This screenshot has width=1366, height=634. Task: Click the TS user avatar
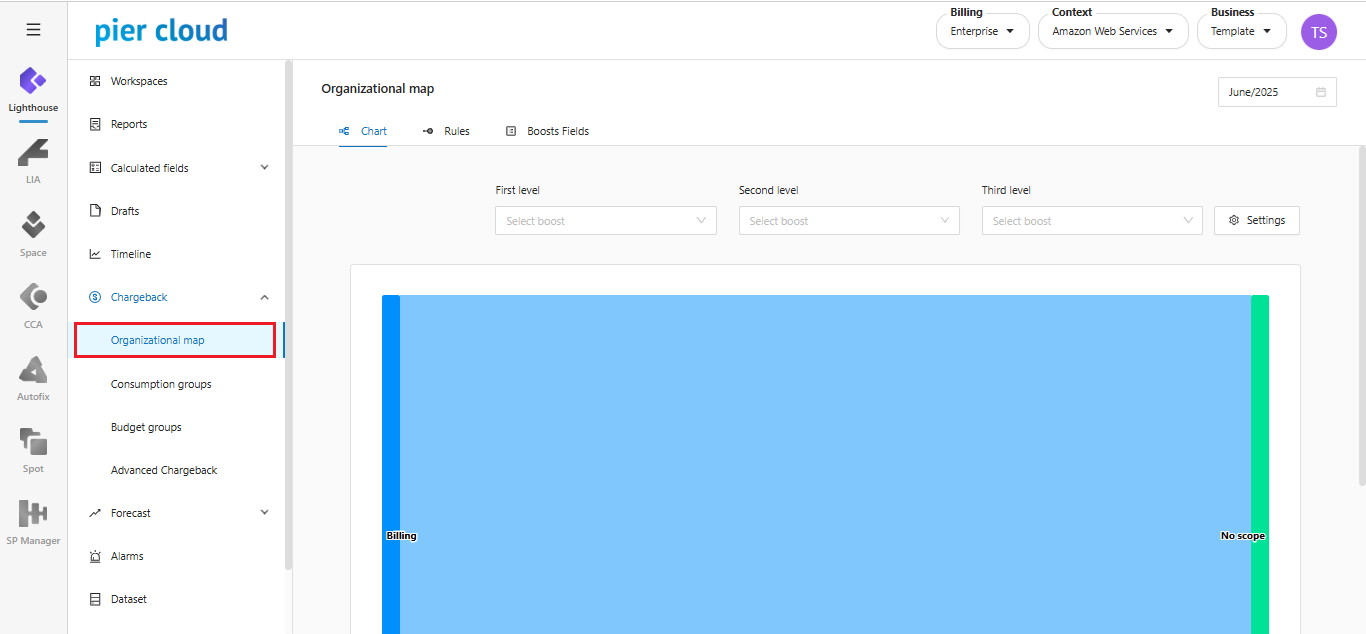[x=1318, y=32]
